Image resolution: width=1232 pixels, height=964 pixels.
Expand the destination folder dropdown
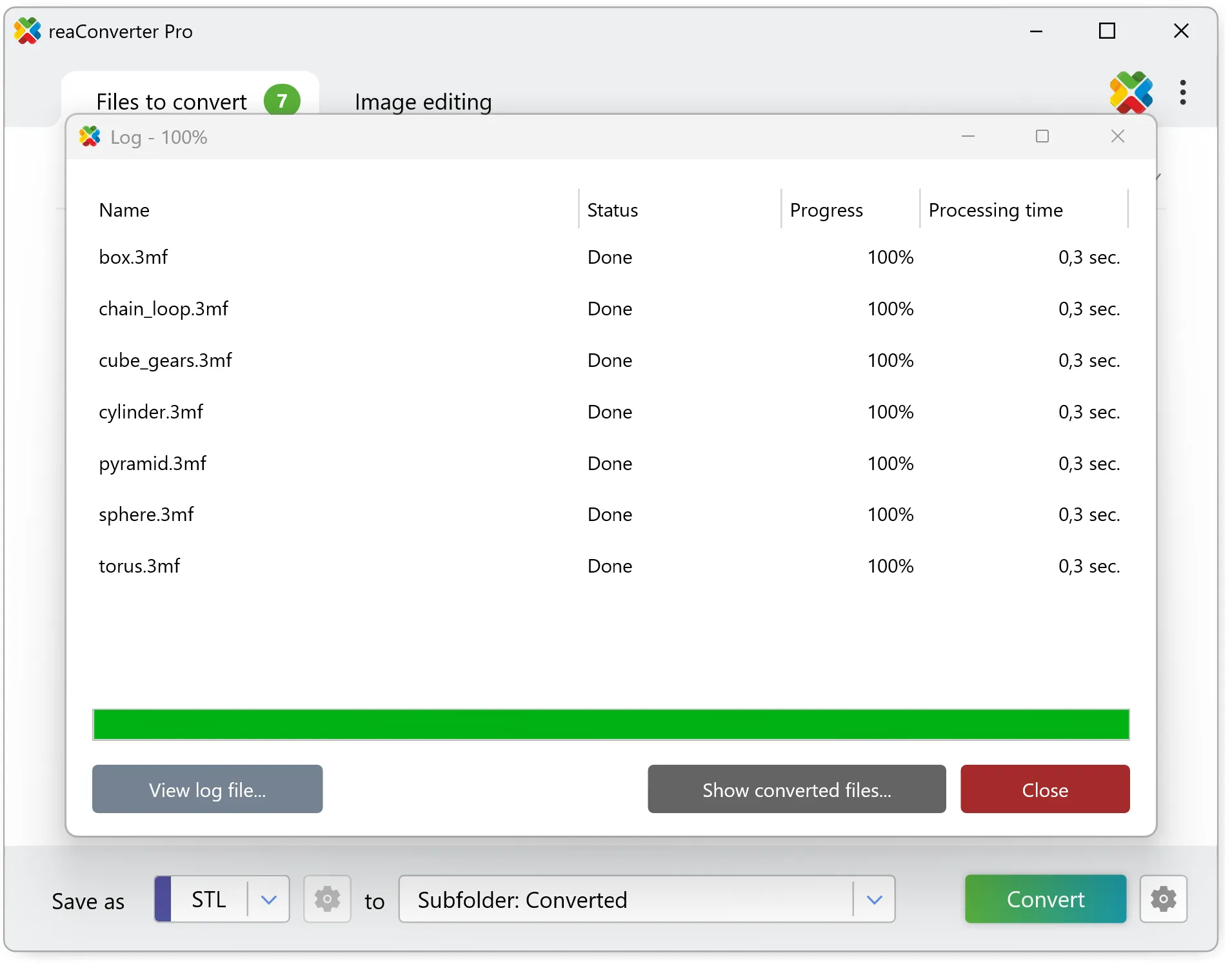tap(875, 899)
